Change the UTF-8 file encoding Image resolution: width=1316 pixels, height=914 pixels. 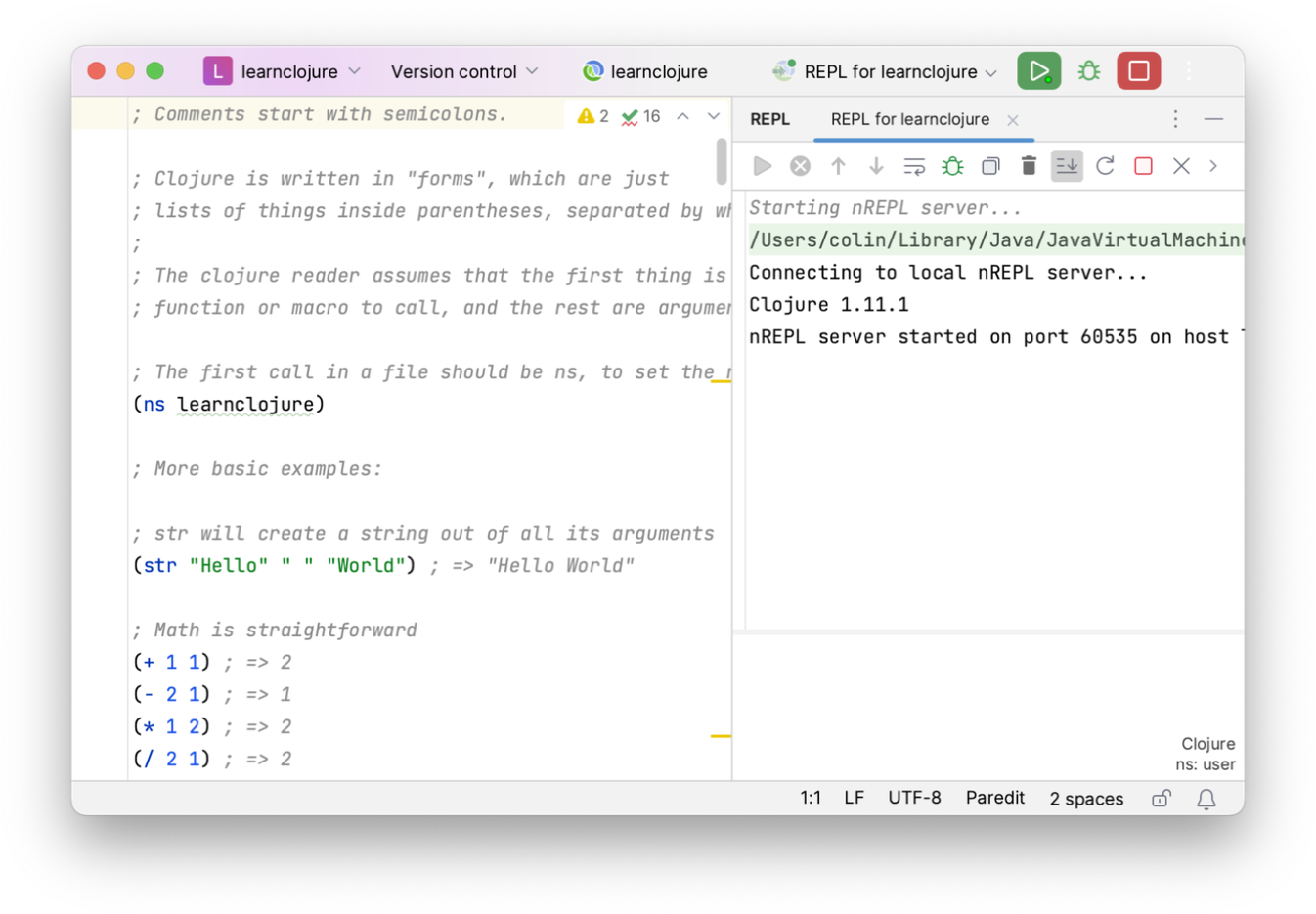click(x=914, y=798)
